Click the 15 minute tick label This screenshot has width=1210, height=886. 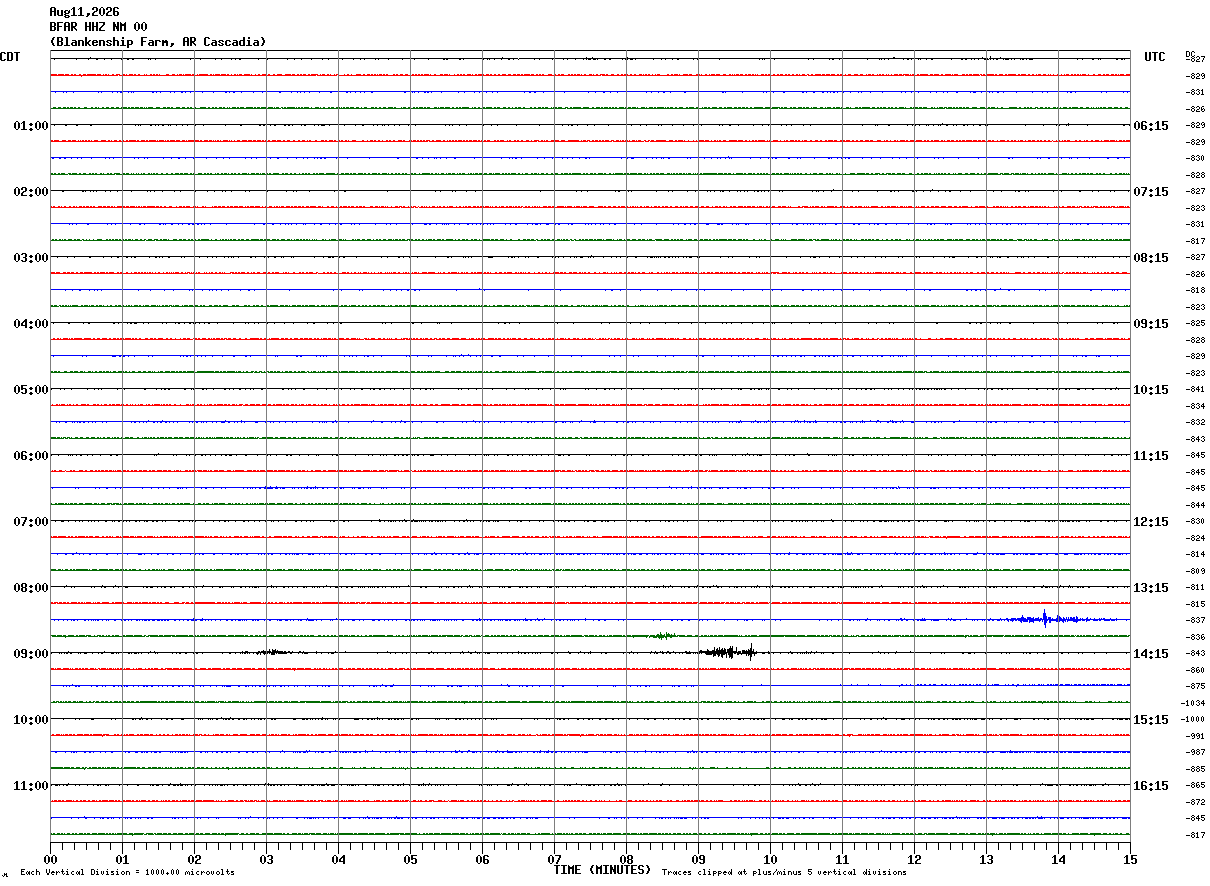click(1130, 859)
